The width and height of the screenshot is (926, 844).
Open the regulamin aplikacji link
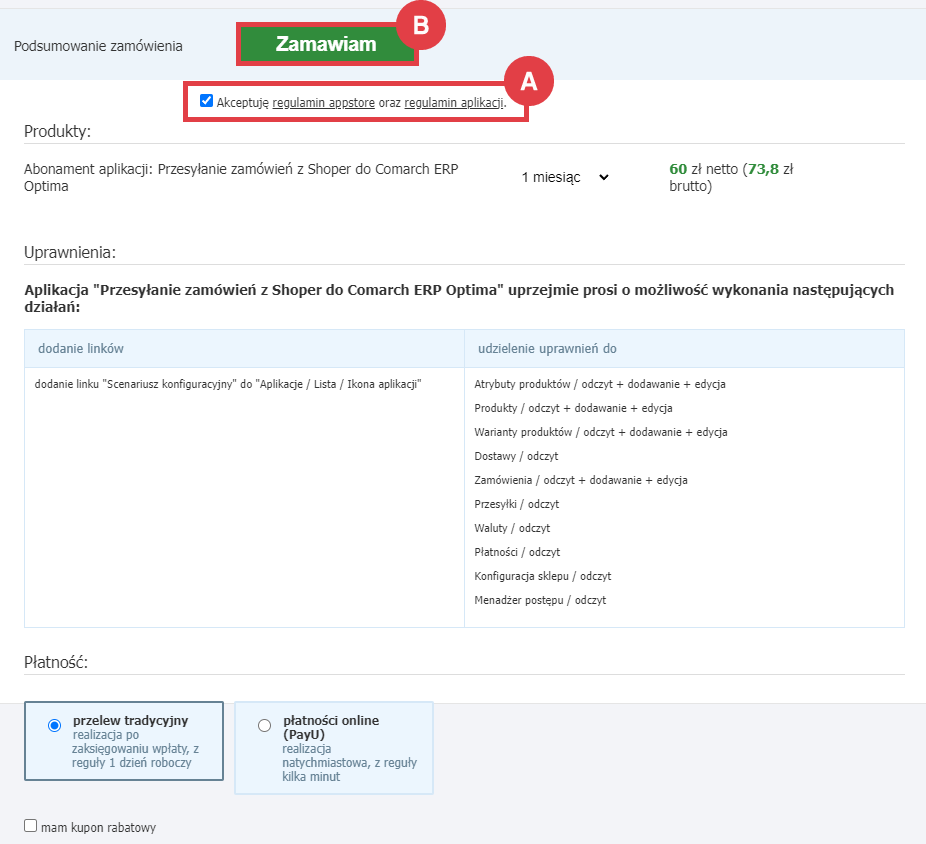[x=454, y=102]
